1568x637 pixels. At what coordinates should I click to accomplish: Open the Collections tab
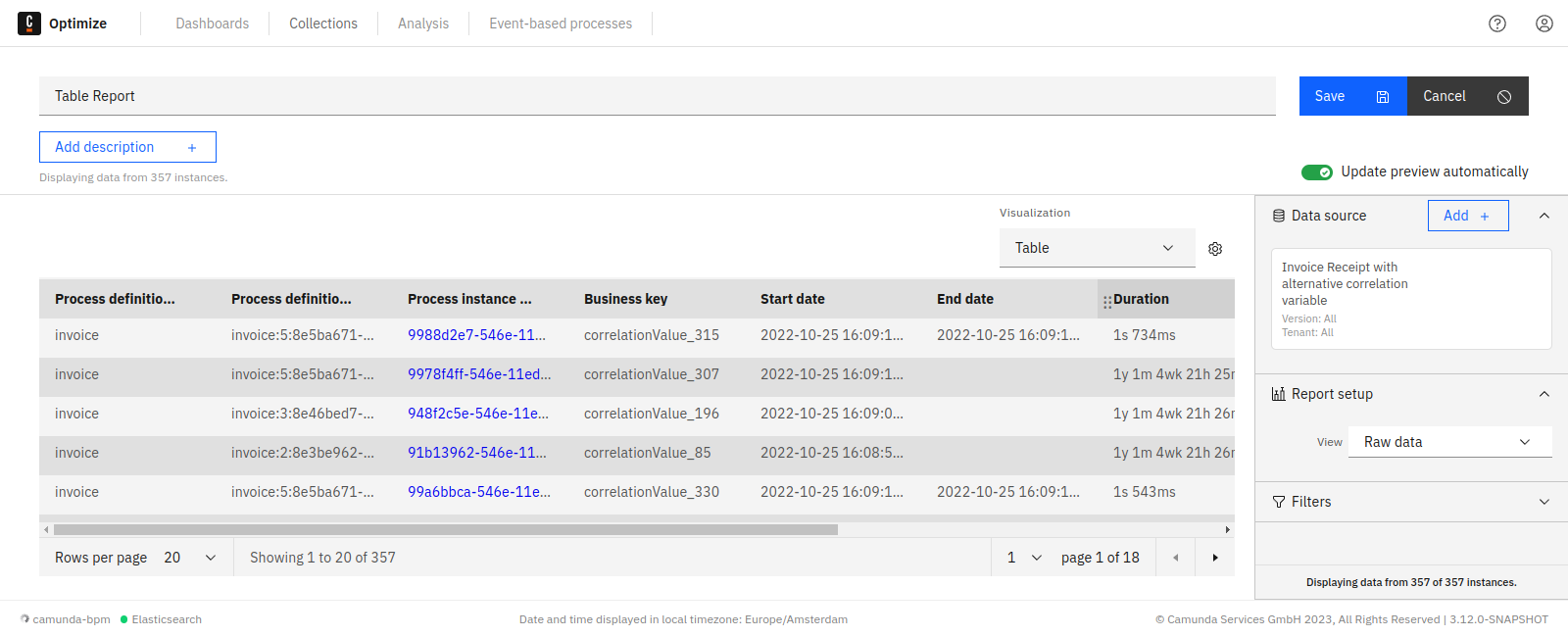(322, 24)
